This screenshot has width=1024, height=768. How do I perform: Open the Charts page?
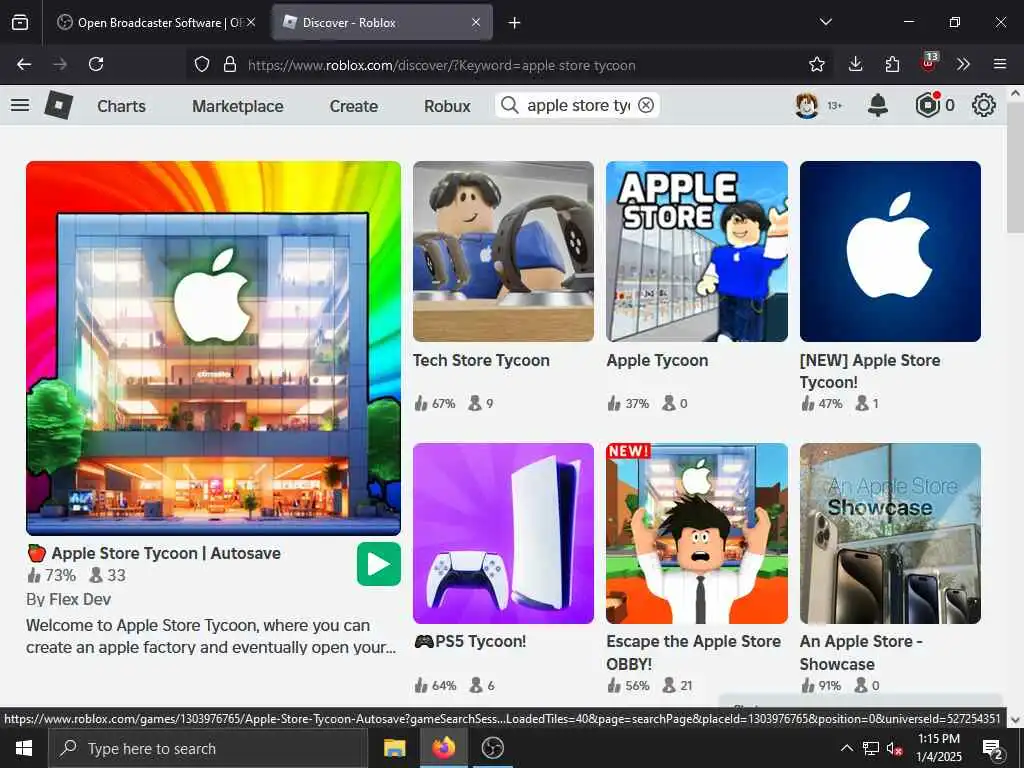[121, 106]
